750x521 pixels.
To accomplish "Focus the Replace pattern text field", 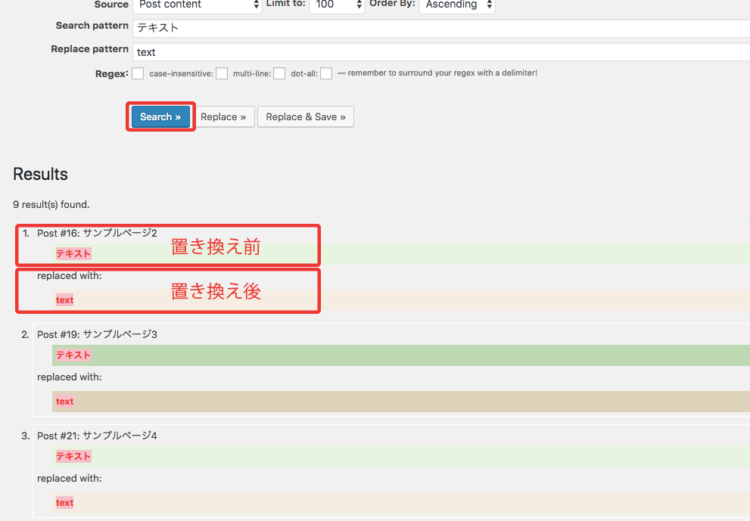I will point(440,51).
